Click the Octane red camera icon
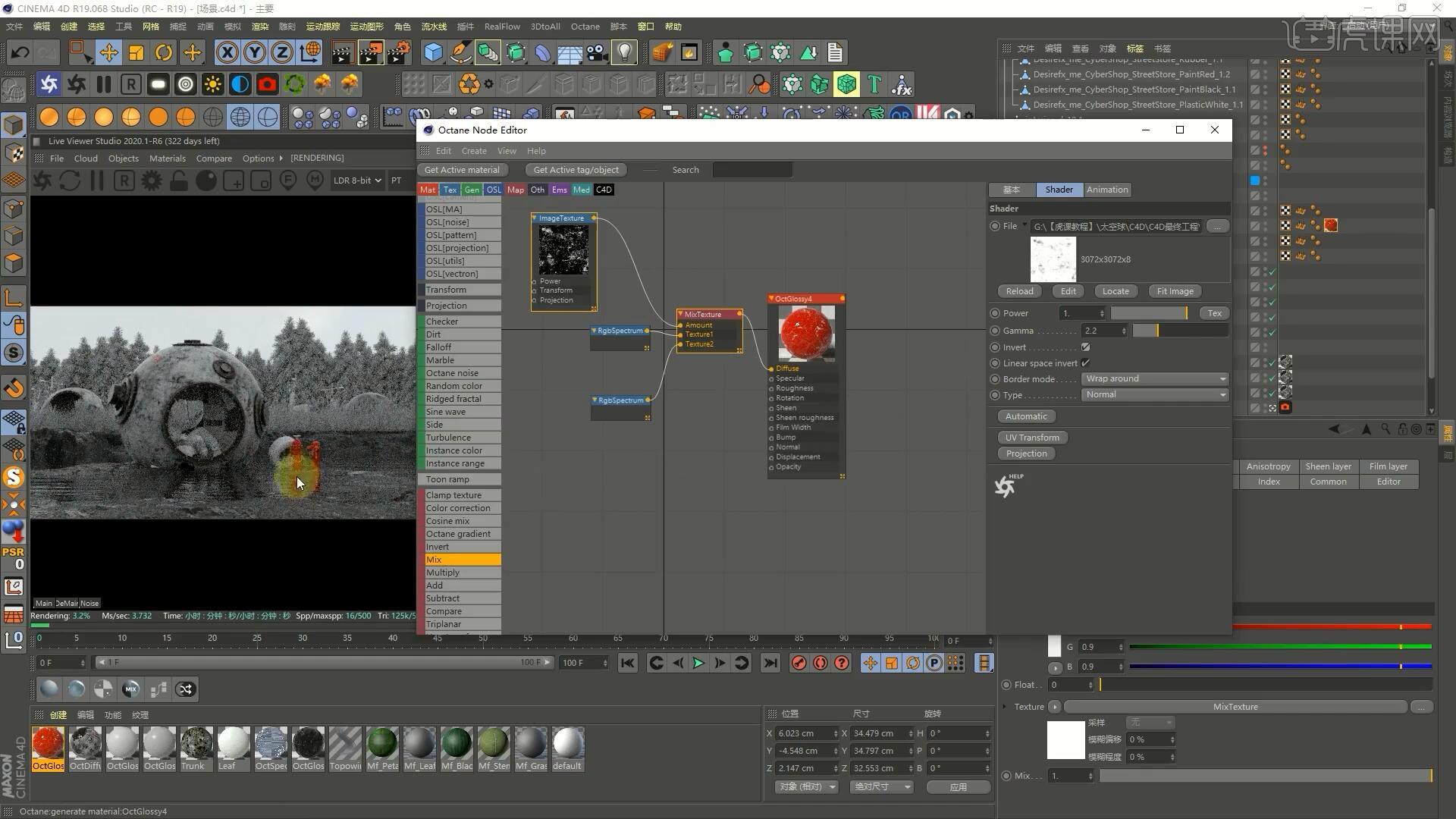 268,84
